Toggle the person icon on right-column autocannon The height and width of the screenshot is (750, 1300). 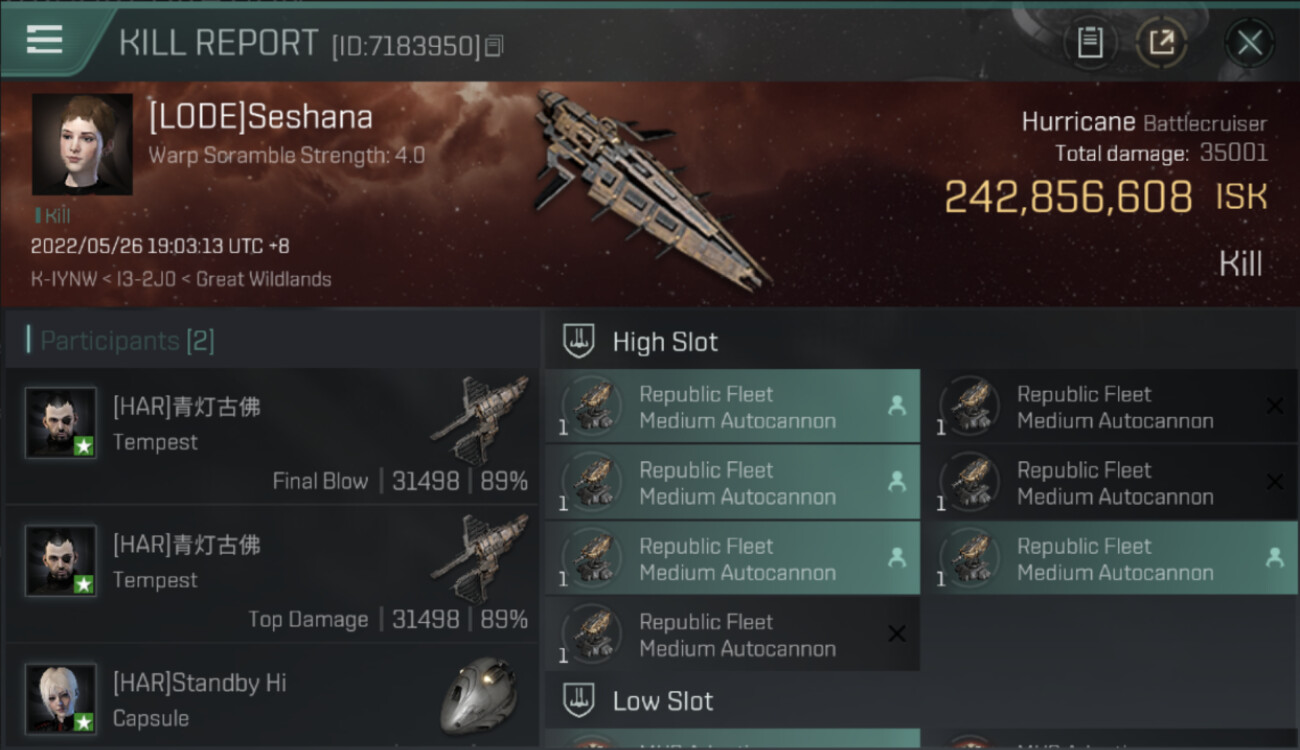click(x=1274, y=558)
